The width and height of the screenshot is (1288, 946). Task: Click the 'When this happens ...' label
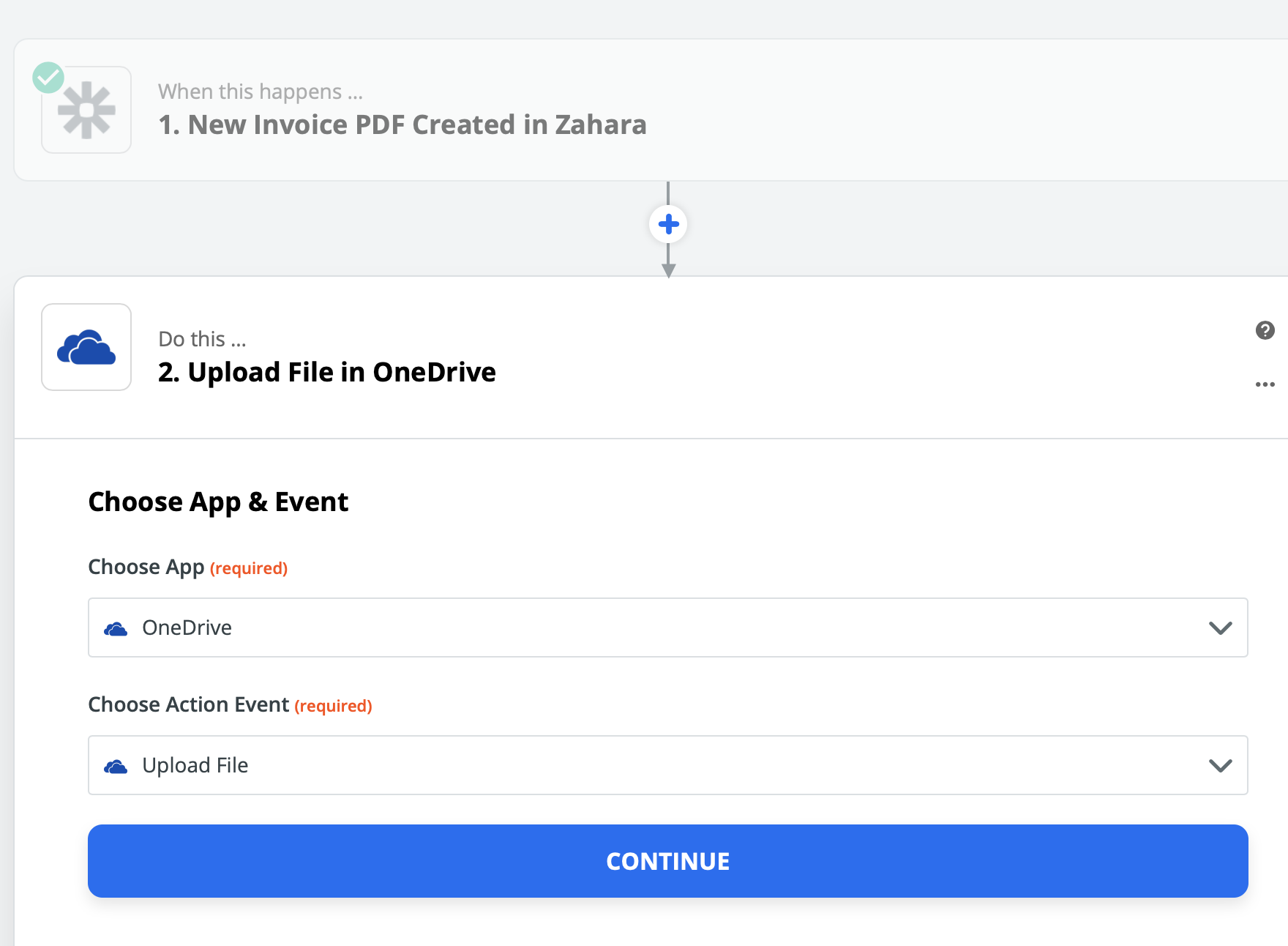[x=261, y=92]
